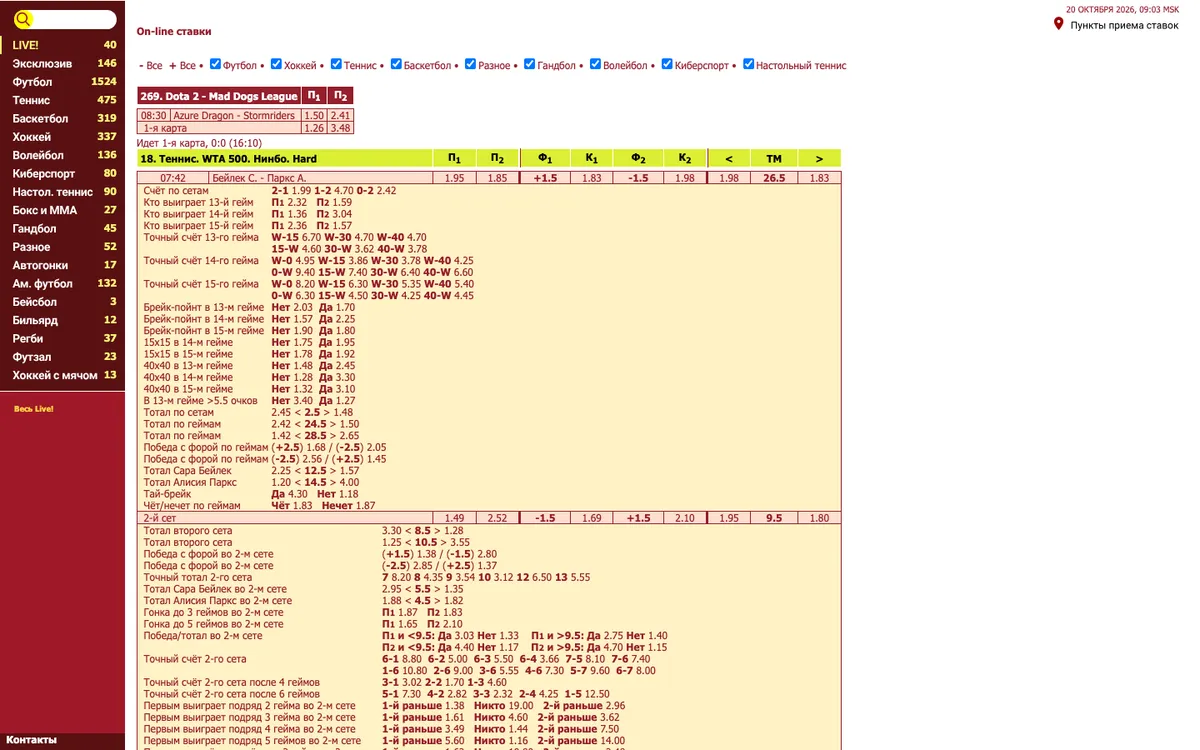Click the '2-й сет' row label
1200x750 pixels.
coord(159,518)
